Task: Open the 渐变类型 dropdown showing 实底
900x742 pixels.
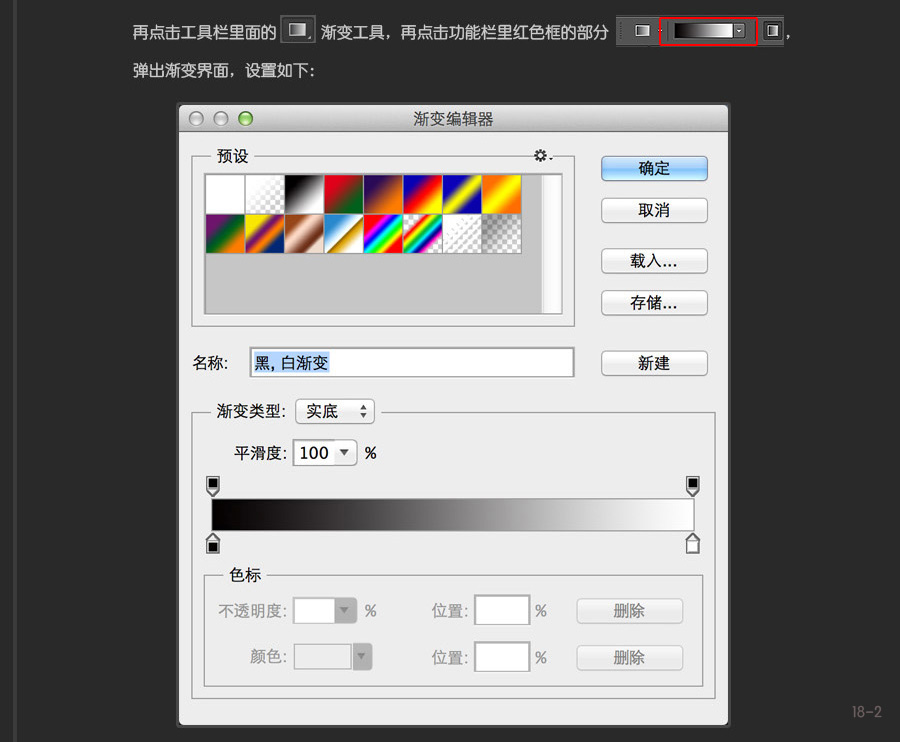Action: tap(335, 411)
